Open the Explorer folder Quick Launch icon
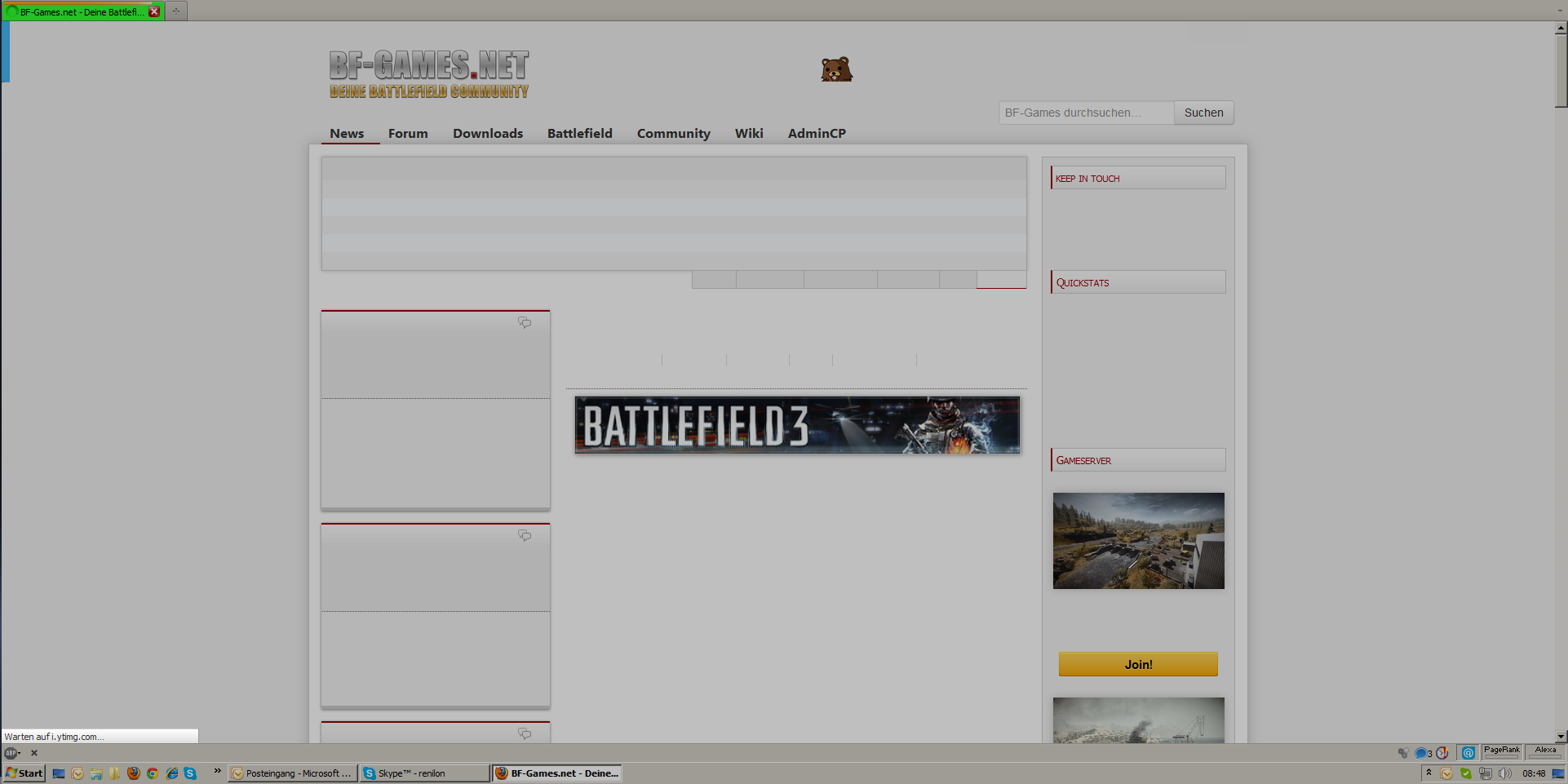Screen dimensions: 1568x784 point(96,773)
